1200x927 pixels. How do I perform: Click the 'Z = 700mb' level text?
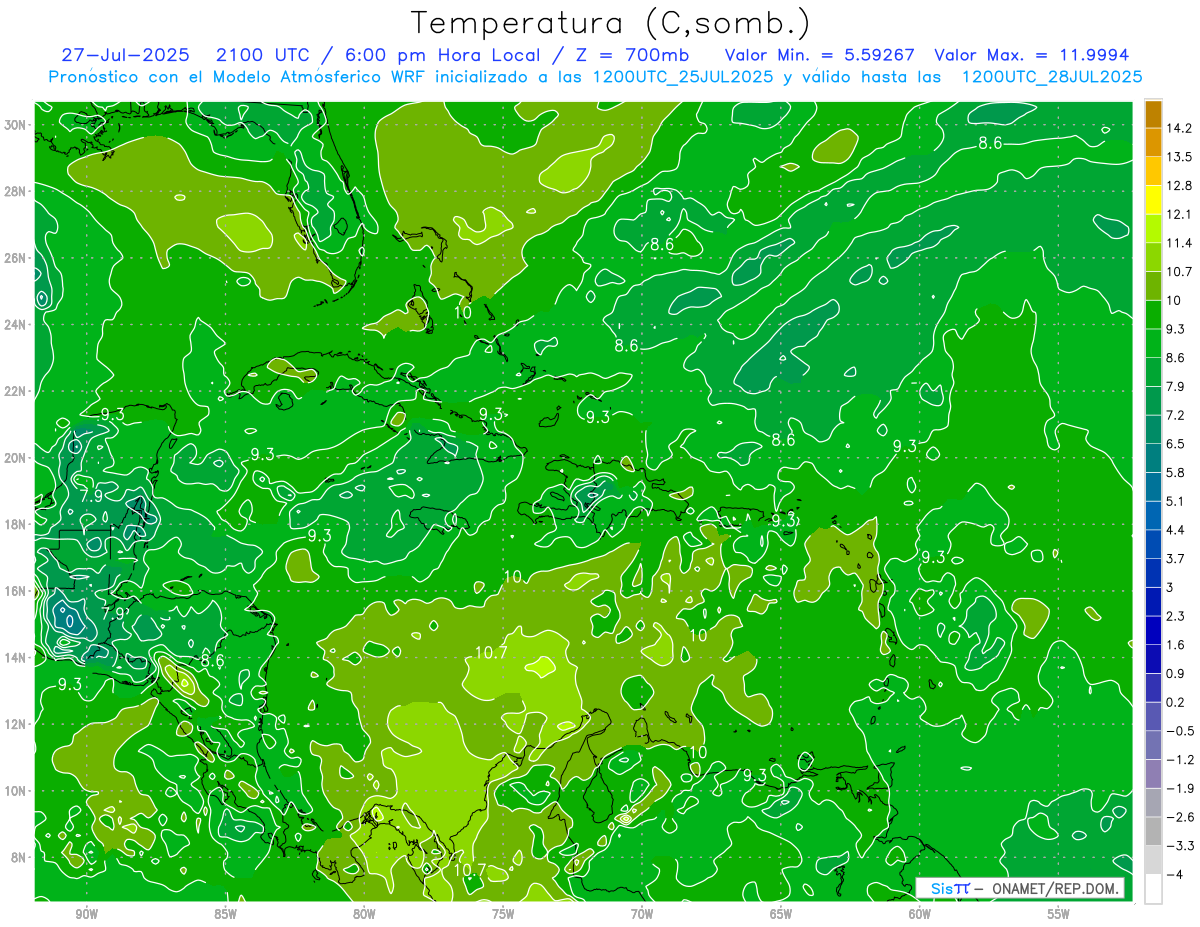point(632,55)
